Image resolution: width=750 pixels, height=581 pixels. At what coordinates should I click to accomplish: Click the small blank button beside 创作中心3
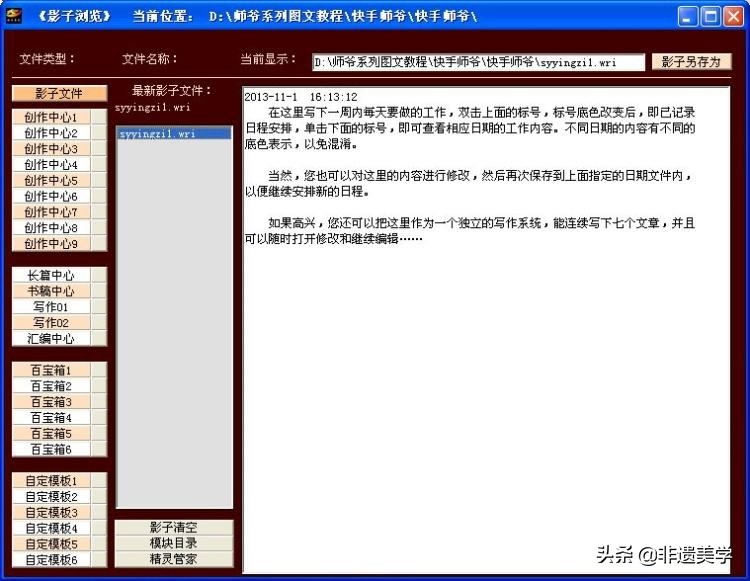click(x=99, y=149)
